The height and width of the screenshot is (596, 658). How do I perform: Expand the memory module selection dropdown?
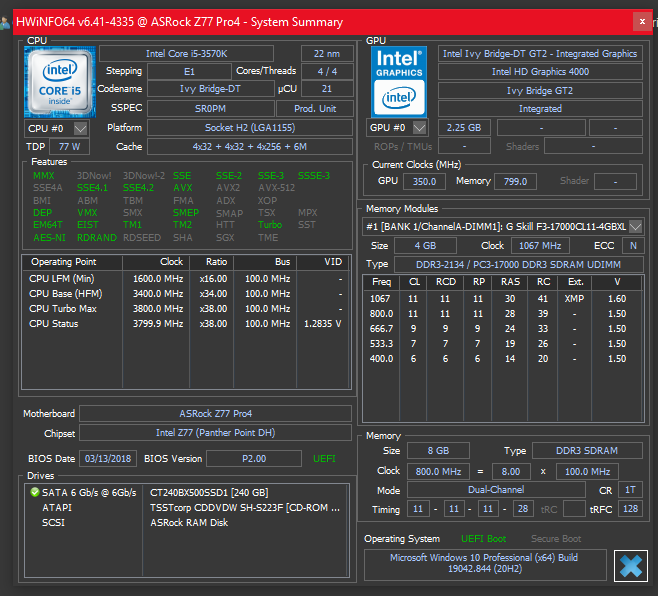pos(636,227)
